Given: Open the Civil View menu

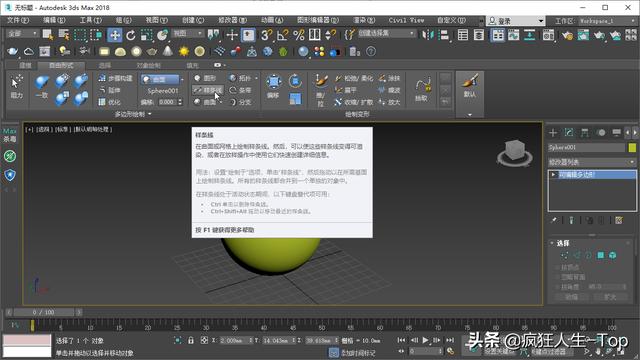Looking at the screenshot, I should (406, 20).
